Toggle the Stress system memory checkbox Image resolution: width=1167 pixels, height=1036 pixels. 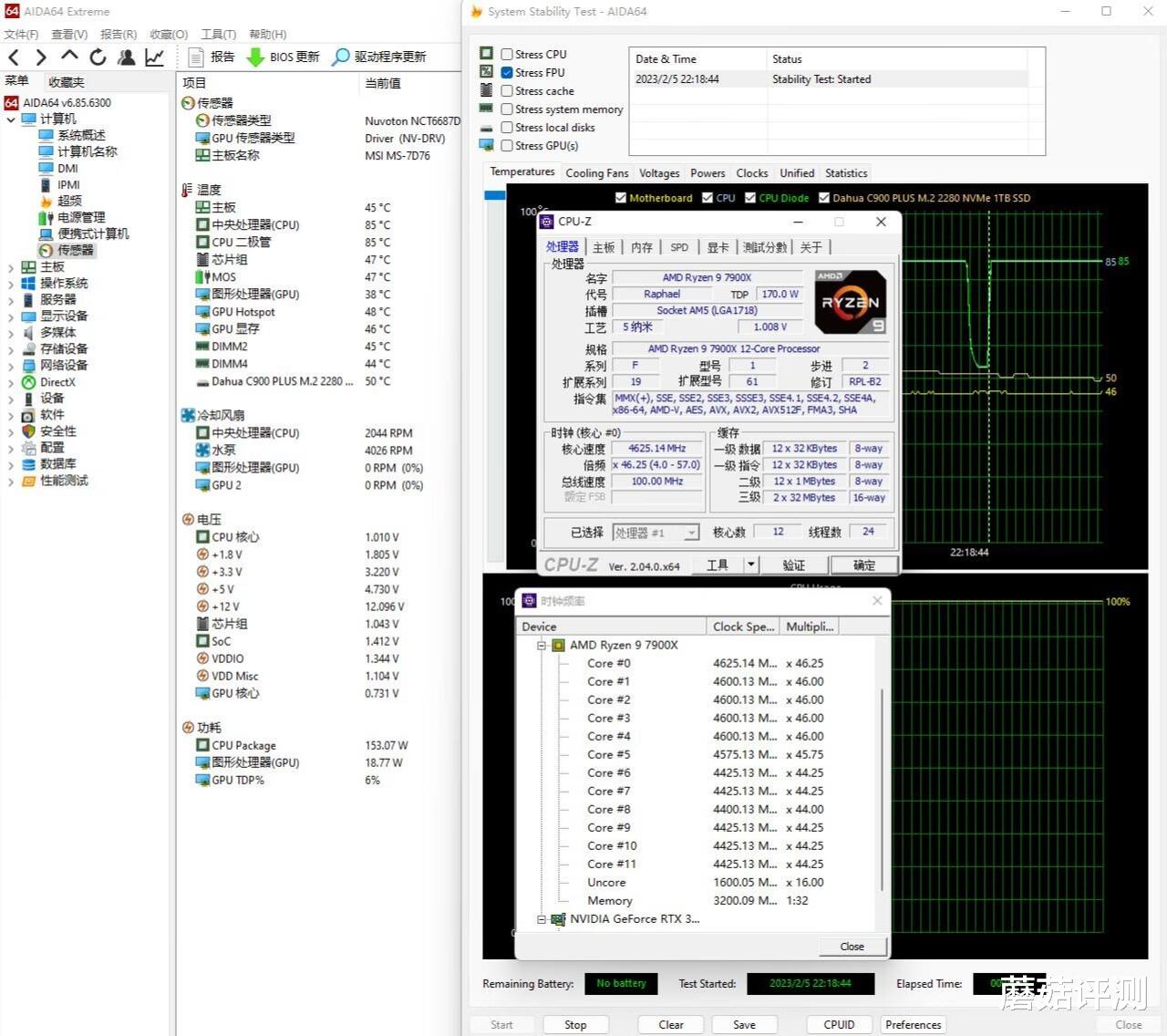507,109
